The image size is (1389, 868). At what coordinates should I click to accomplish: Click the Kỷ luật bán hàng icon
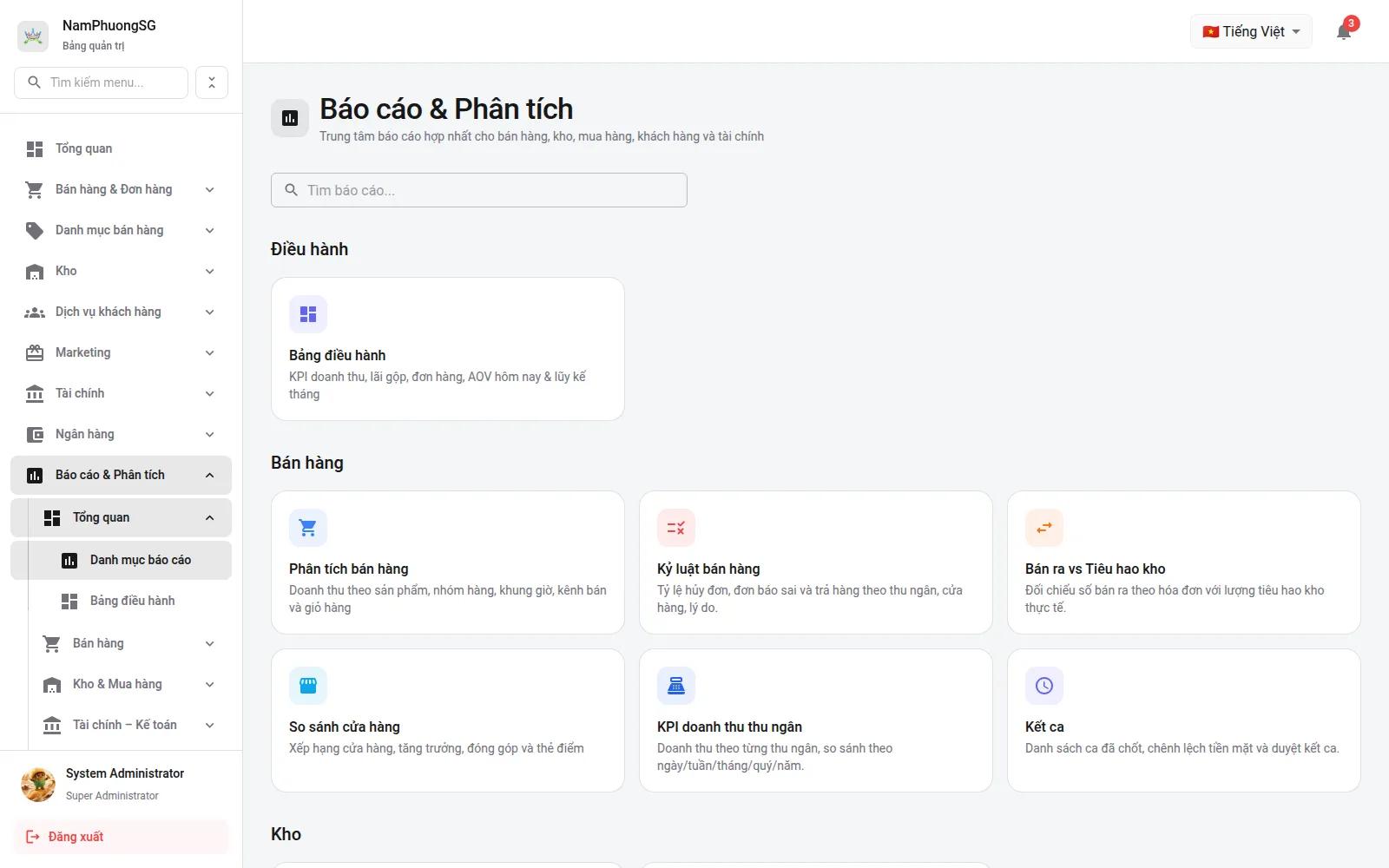coord(676,528)
